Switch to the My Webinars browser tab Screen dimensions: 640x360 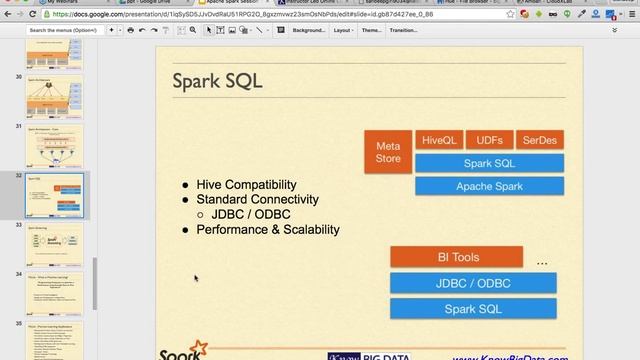[73, 2]
